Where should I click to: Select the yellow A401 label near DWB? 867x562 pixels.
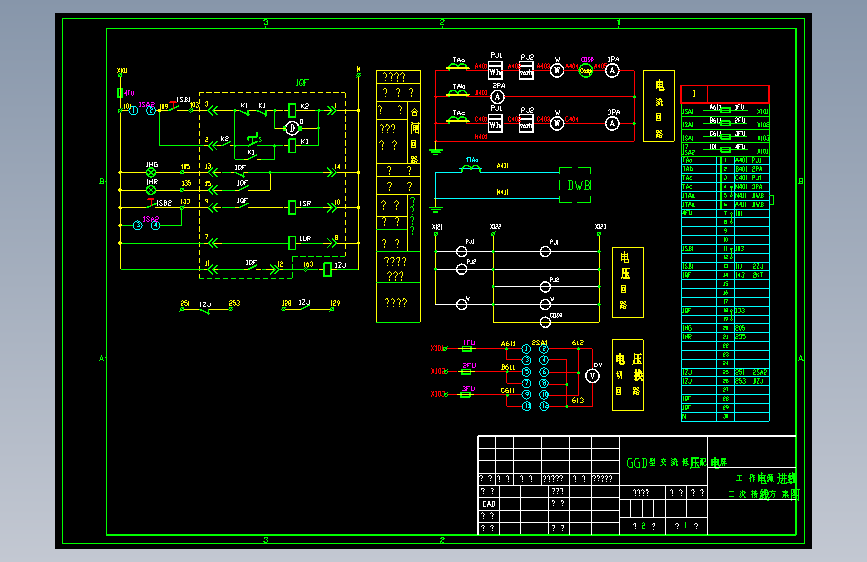click(503, 165)
